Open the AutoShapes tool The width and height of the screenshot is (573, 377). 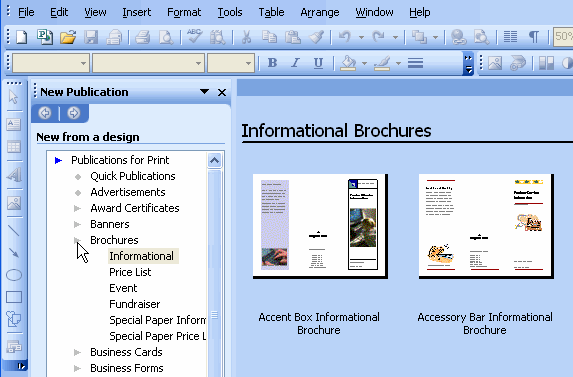click(14, 319)
